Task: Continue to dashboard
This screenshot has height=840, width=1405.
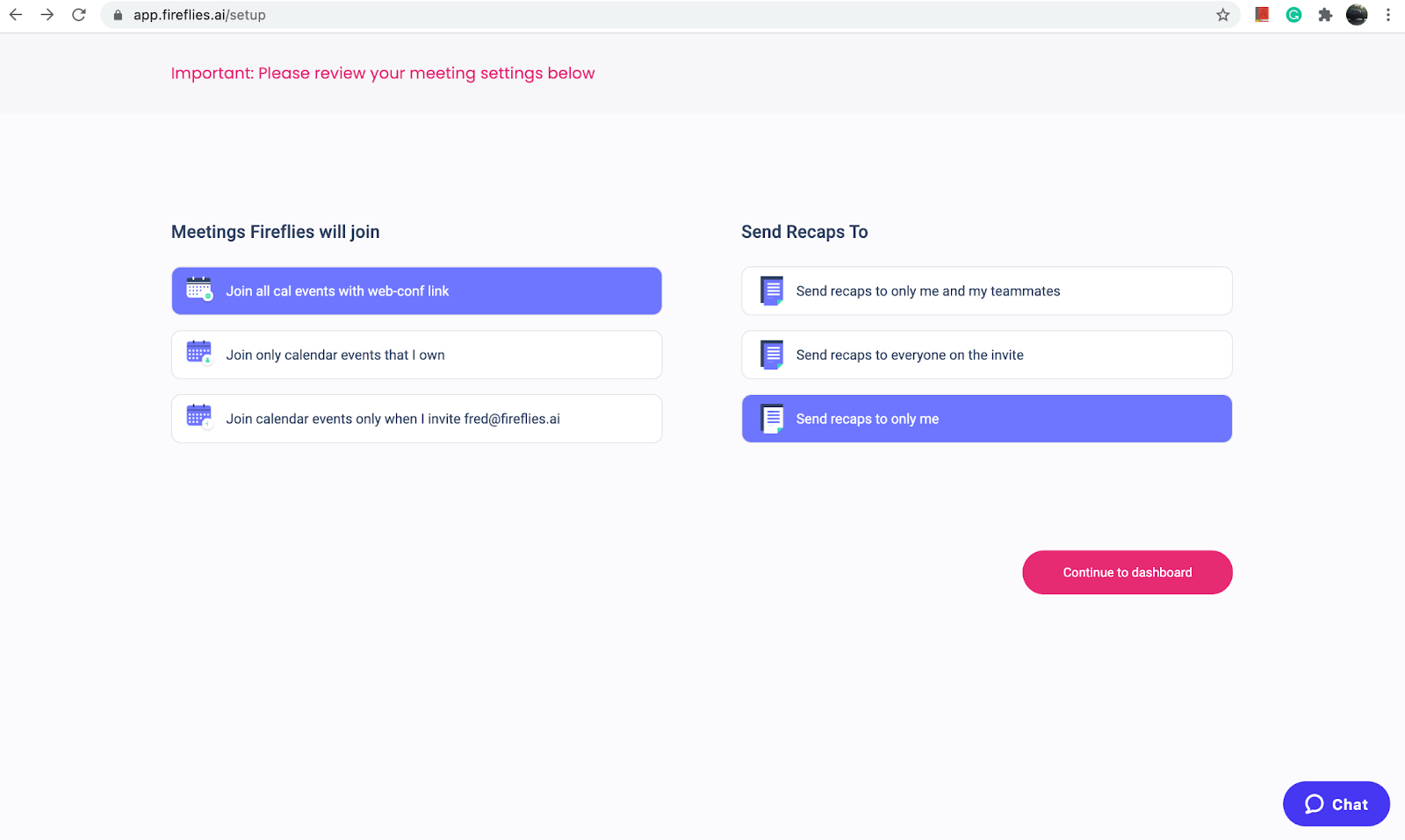Action: pos(1128,572)
